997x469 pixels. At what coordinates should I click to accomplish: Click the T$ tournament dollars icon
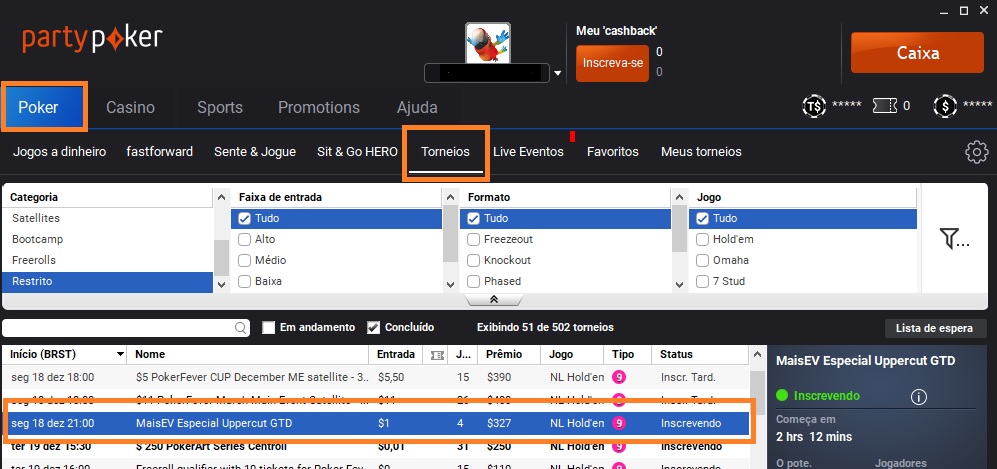814,105
